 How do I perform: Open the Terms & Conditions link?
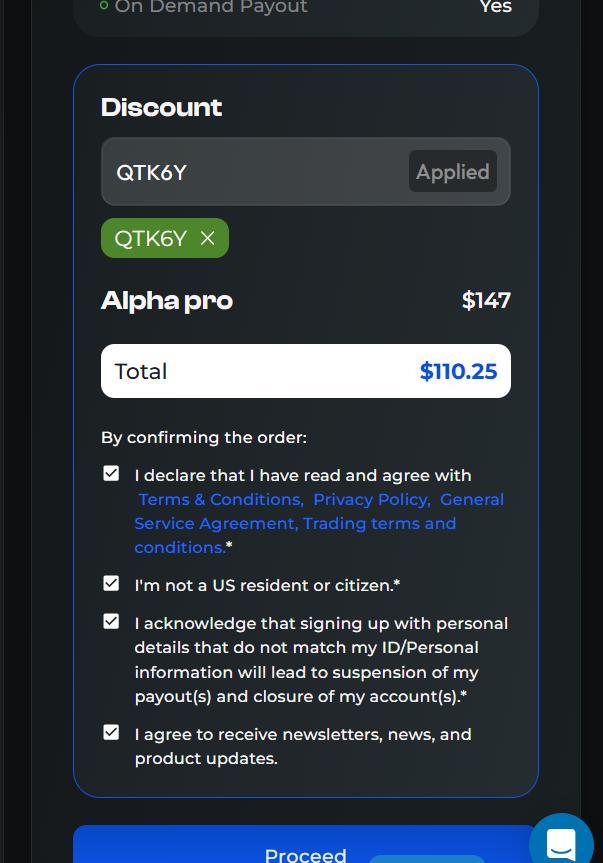click(220, 499)
